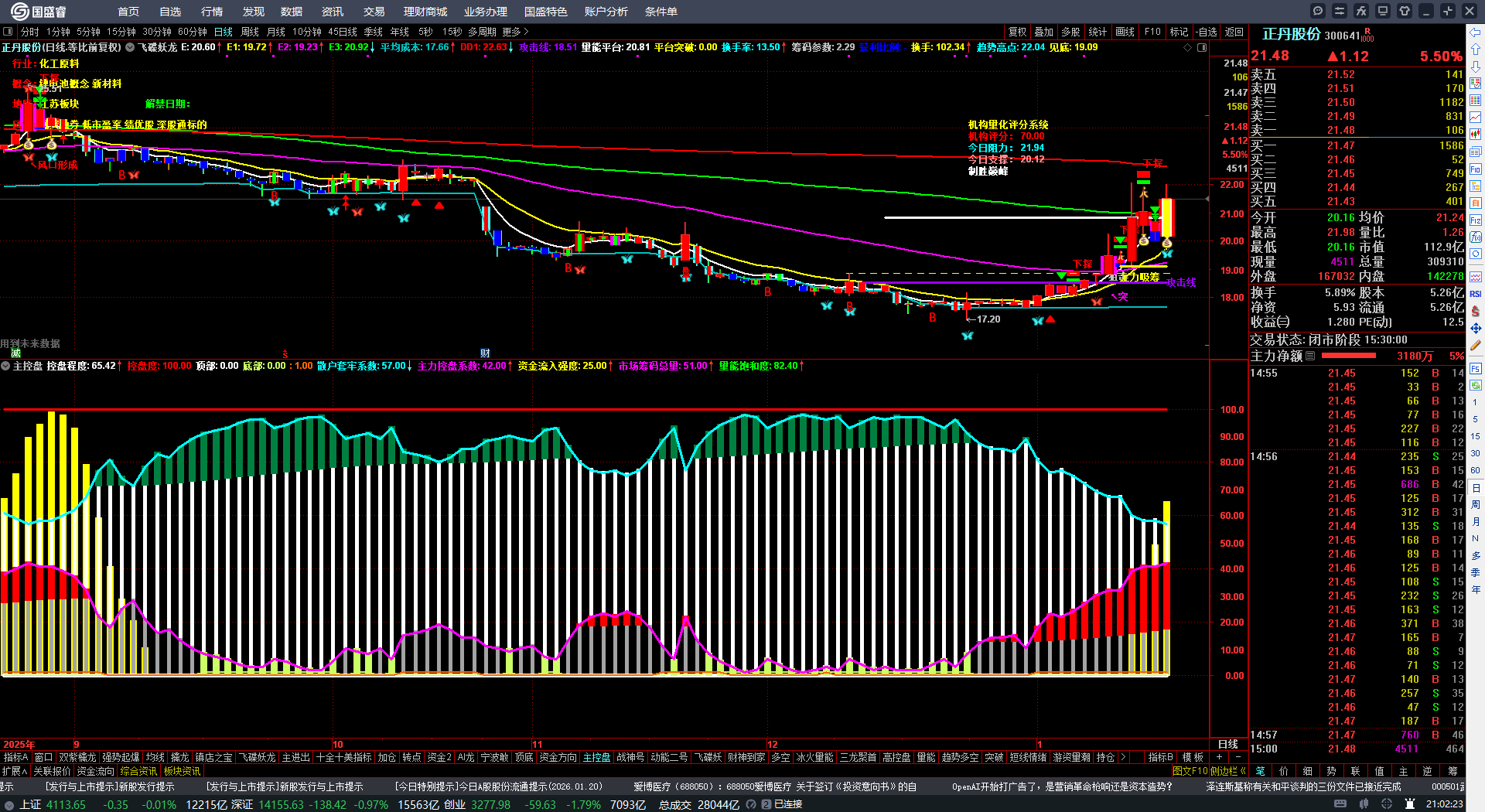Click the up arrow in right sidebar
The height and width of the screenshot is (812, 1485).
(1476, 49)
